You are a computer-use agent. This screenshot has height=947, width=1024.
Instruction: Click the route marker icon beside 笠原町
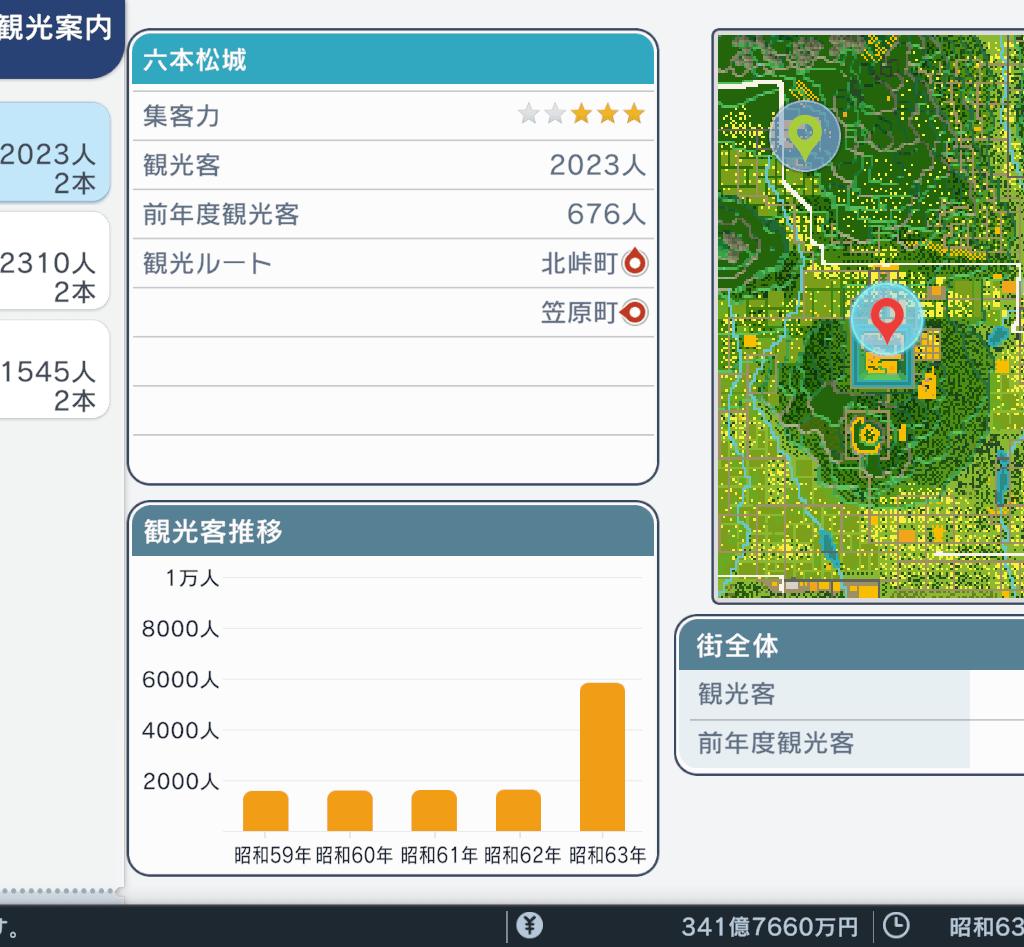coord(635,313)
